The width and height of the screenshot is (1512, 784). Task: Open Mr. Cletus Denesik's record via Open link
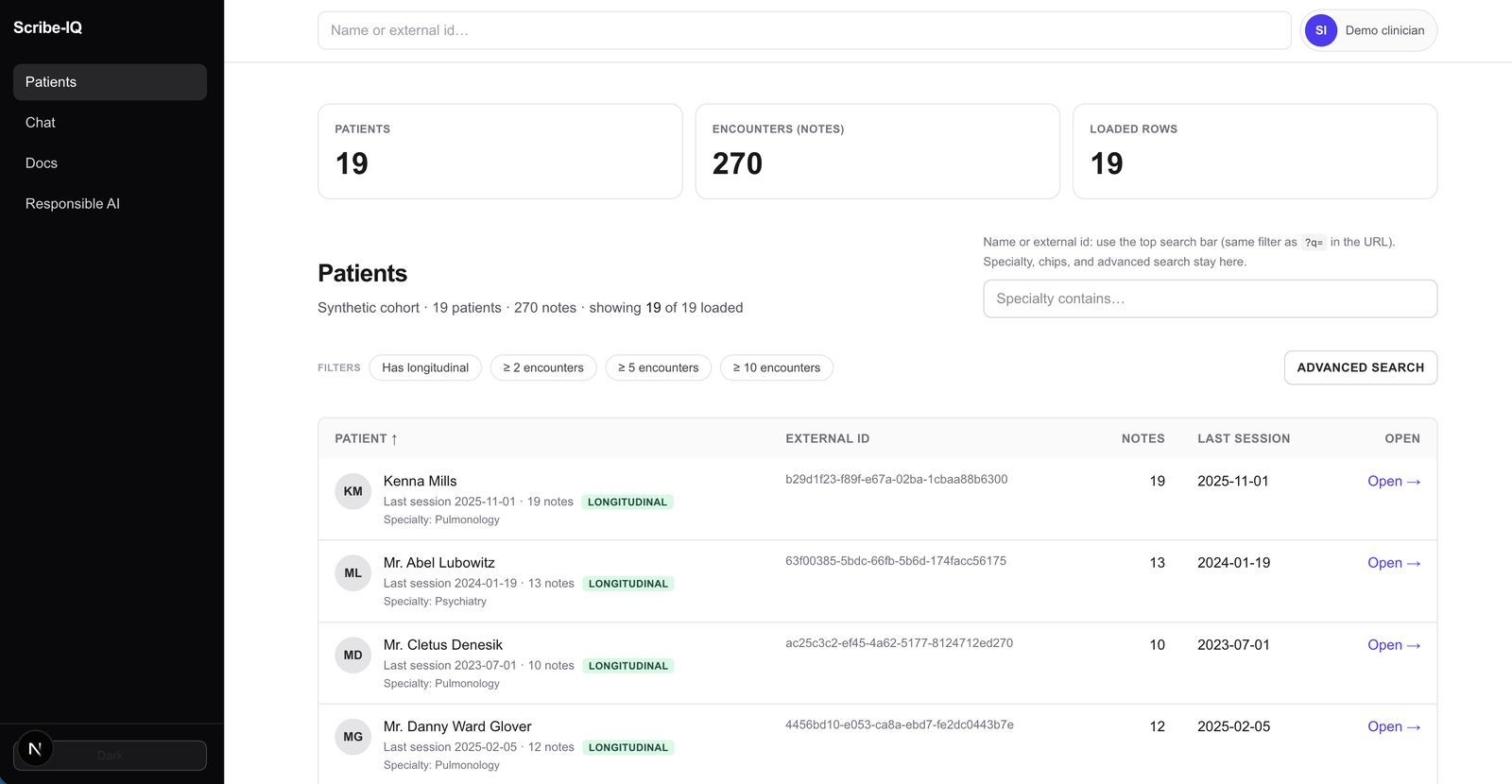(x=1394, y=645)
